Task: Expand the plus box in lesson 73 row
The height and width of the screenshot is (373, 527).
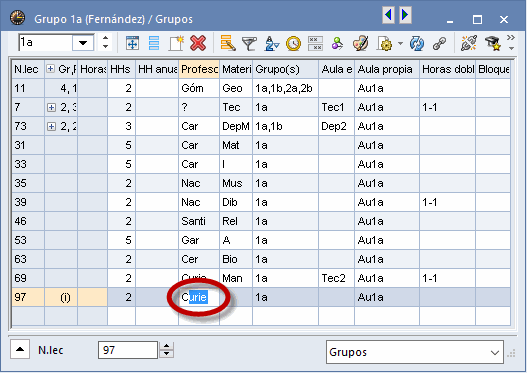Action: [51, 126]
